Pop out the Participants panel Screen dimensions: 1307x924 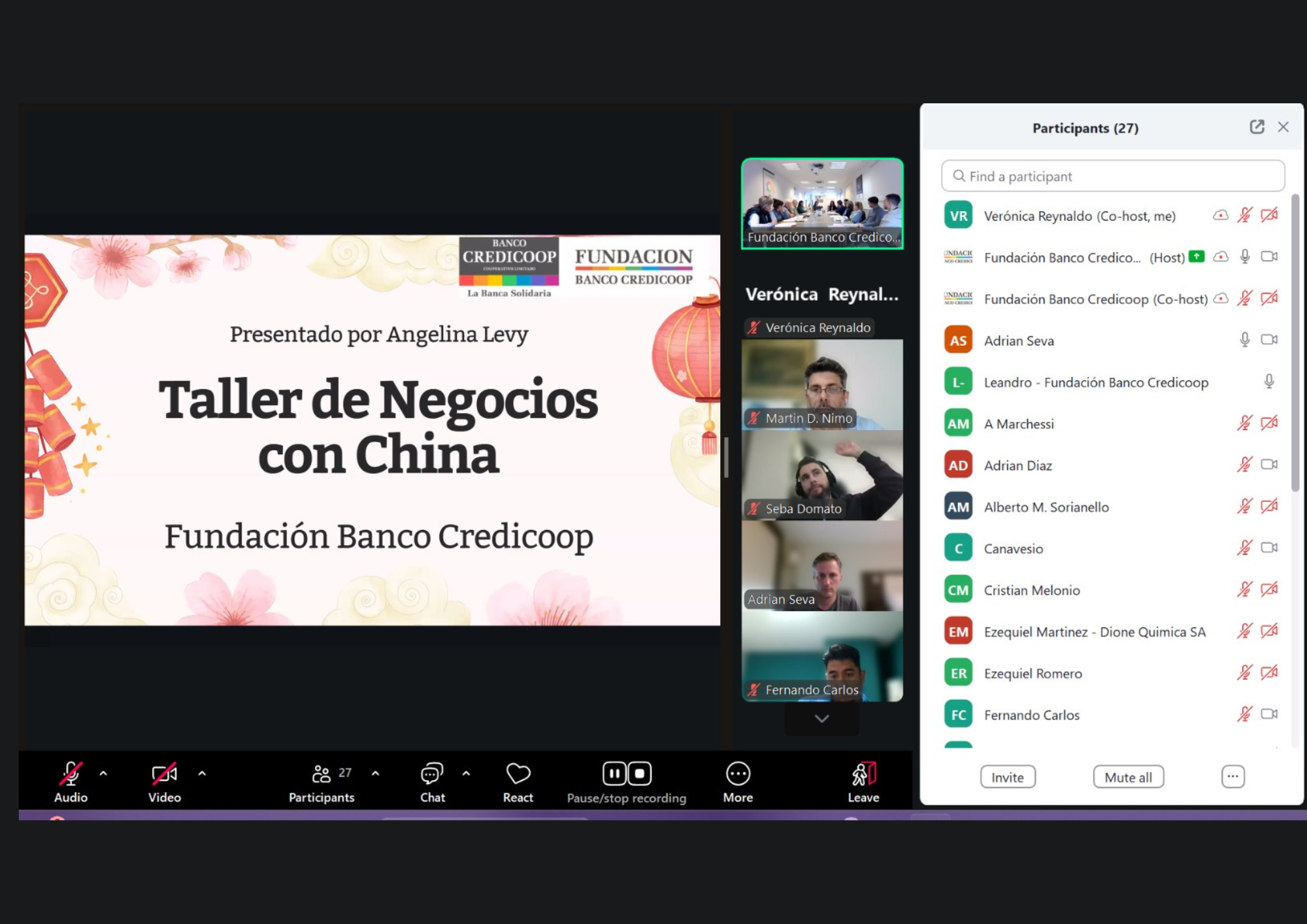click(1257, 127)
